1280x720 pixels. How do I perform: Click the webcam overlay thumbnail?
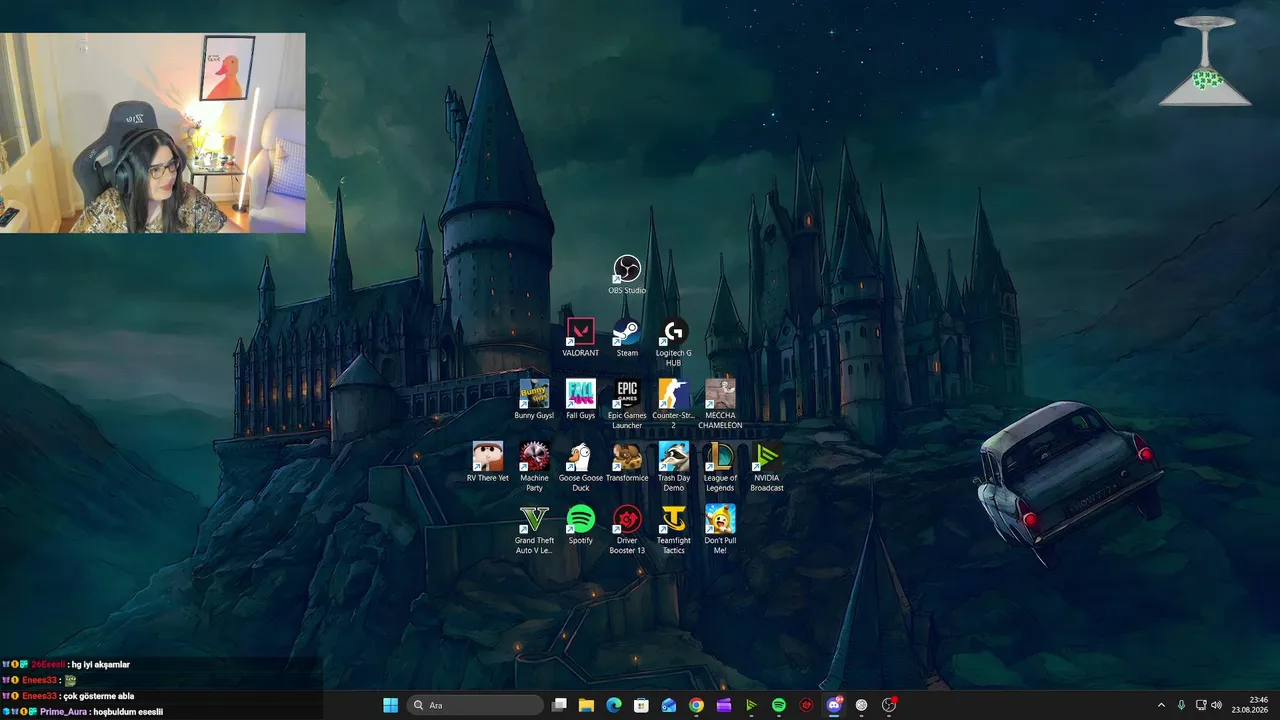pyautogui.click(x=153, y=133)
